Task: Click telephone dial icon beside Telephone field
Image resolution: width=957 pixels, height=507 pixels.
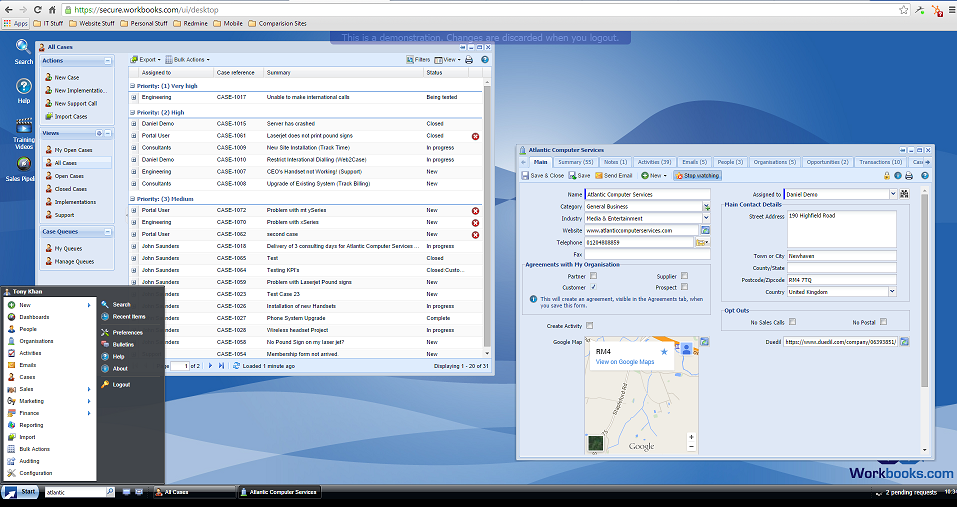Action: [x=701, y=243]
